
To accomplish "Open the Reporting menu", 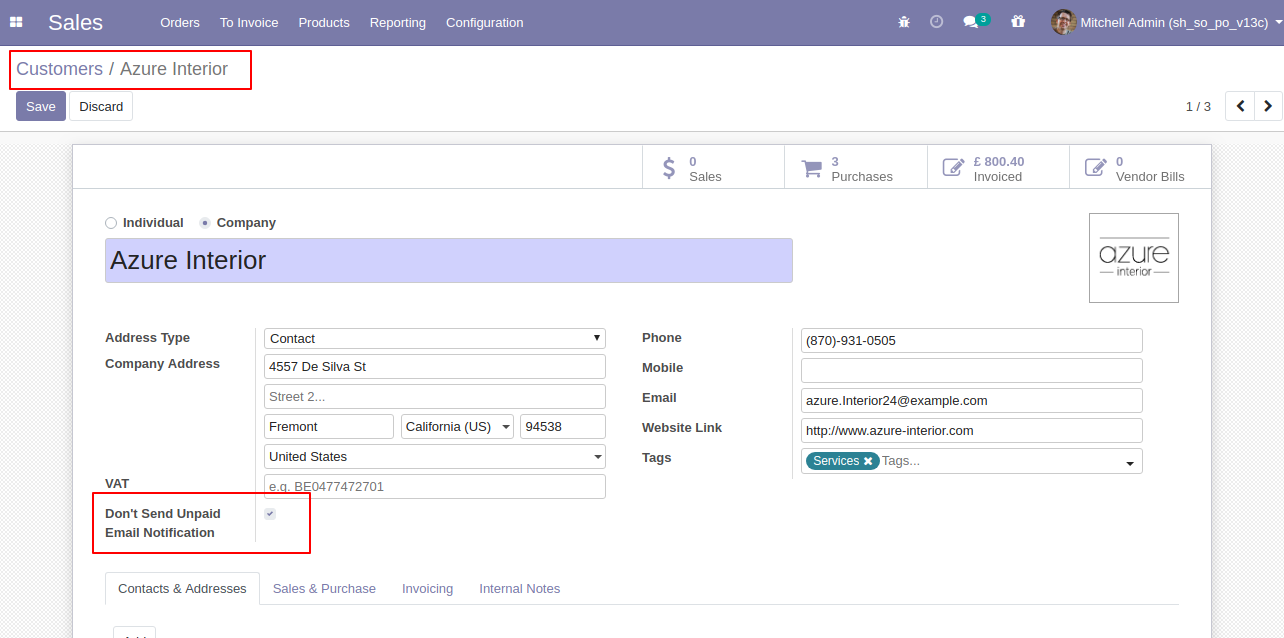I will (398, 22).
